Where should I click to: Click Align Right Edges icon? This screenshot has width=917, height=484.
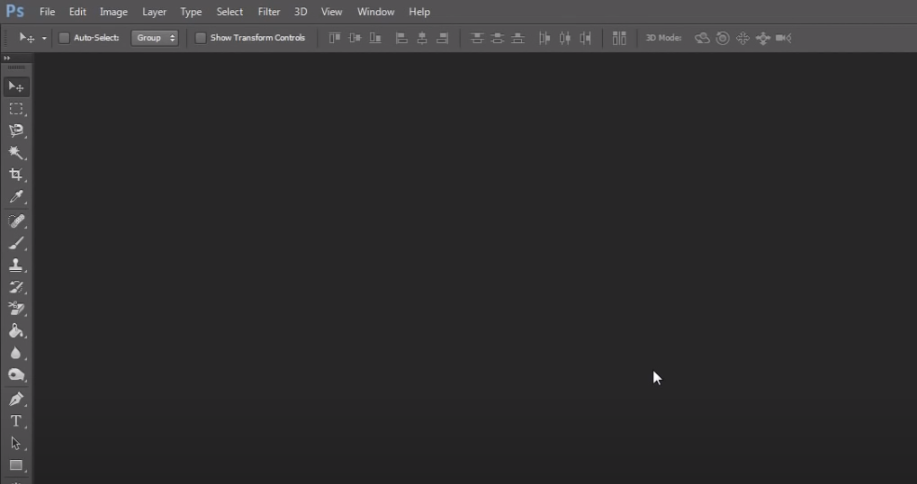[x=443, y=38]
